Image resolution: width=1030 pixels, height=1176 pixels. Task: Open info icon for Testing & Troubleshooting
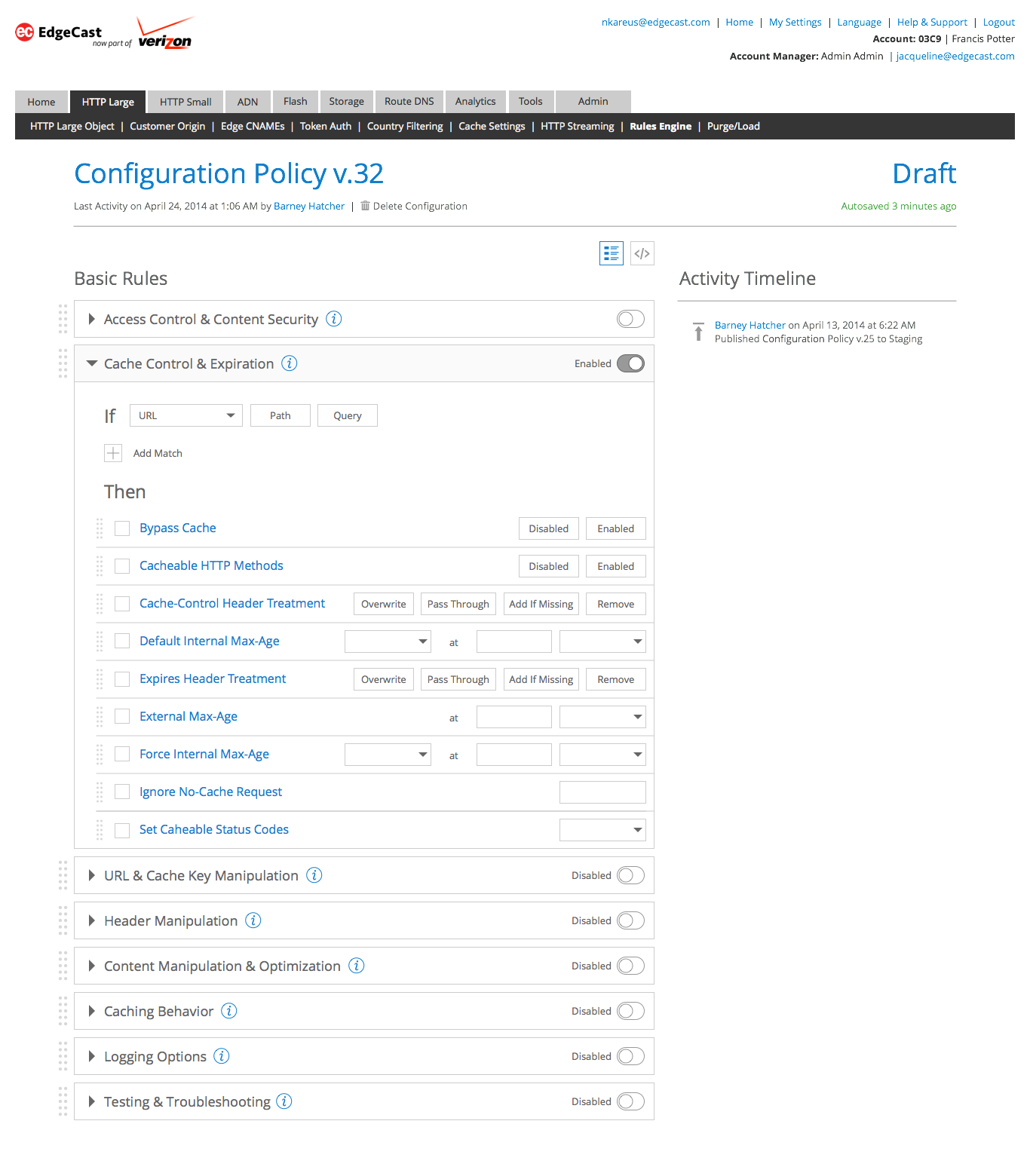tap(284, 1101)
